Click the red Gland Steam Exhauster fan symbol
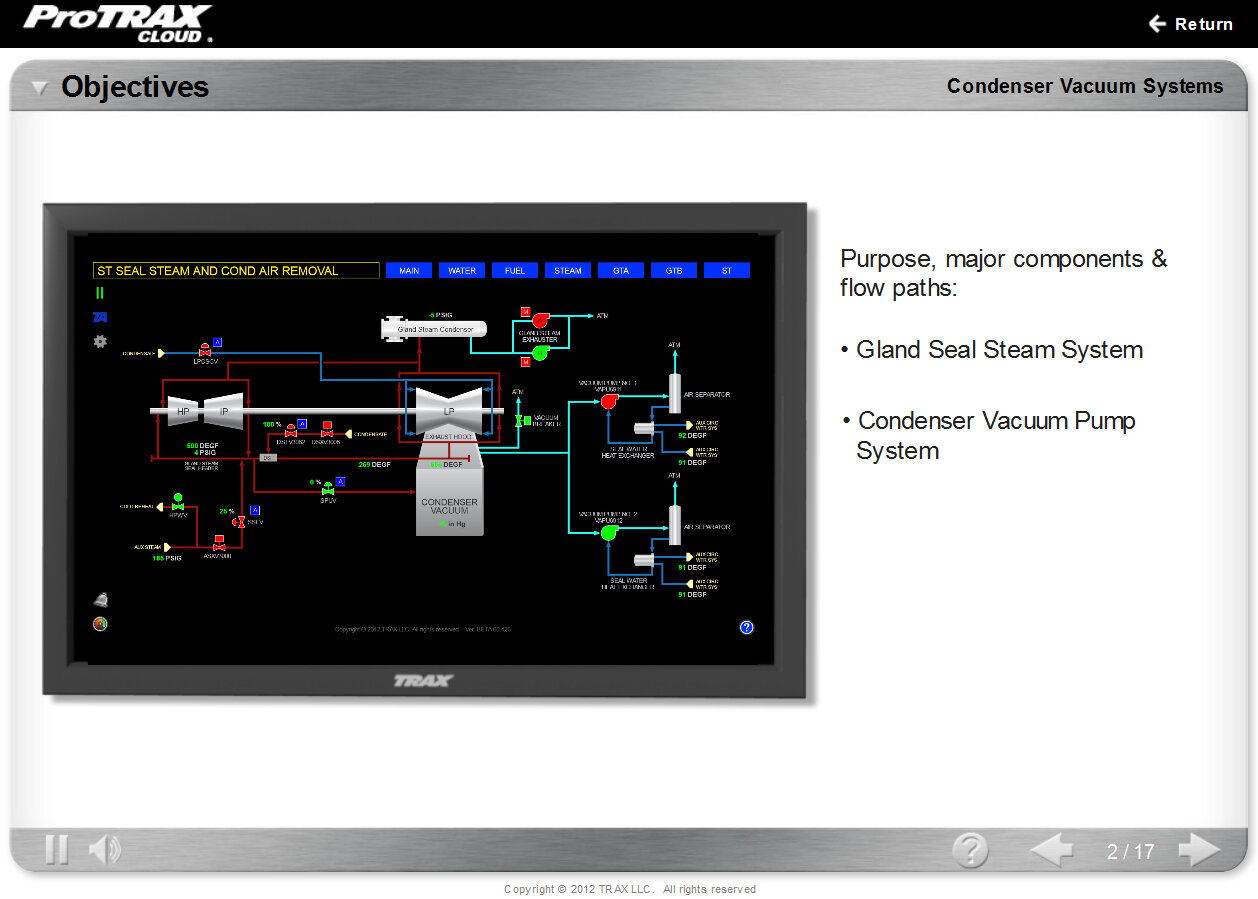The width and height of the screenshot is (1258, 899). (540, 319)
